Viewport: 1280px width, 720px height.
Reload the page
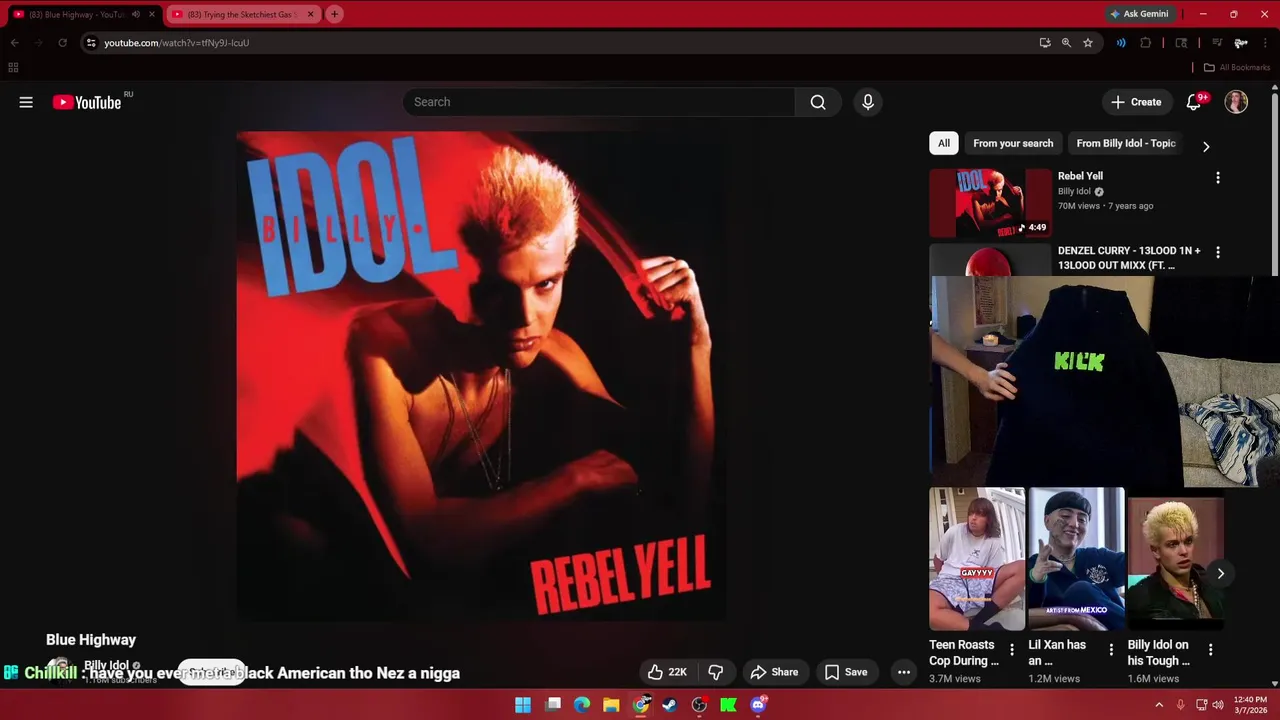(62, 43)
